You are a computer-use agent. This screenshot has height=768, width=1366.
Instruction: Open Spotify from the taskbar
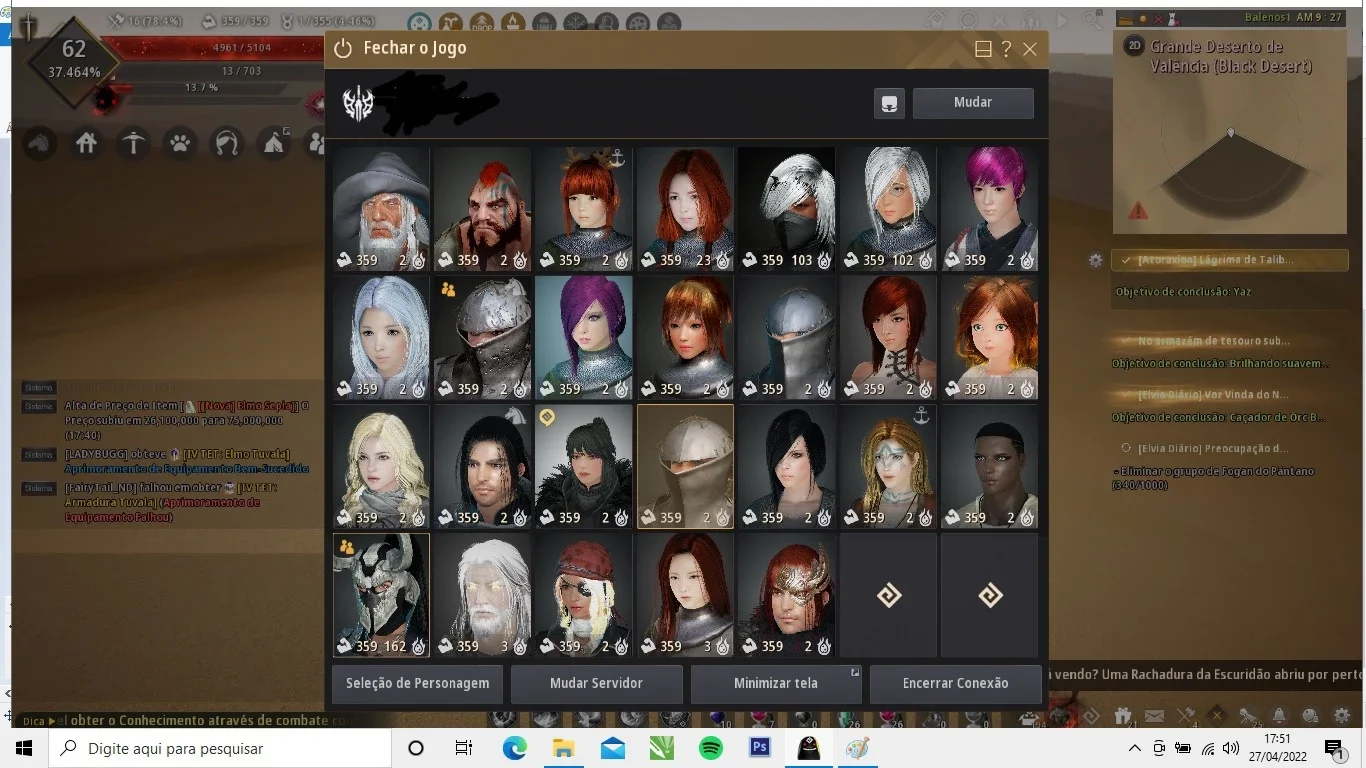point(711,748)
